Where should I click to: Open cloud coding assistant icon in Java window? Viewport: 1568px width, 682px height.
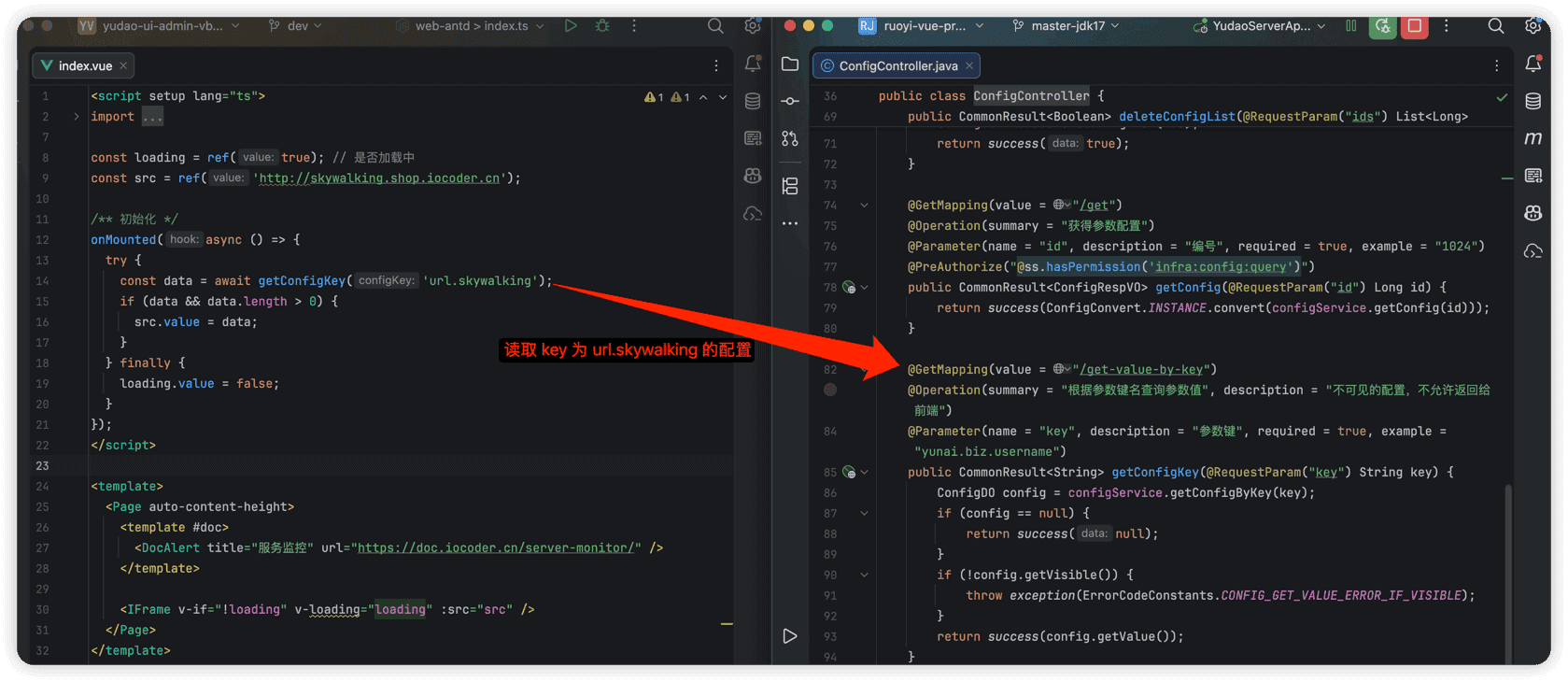1533,251
